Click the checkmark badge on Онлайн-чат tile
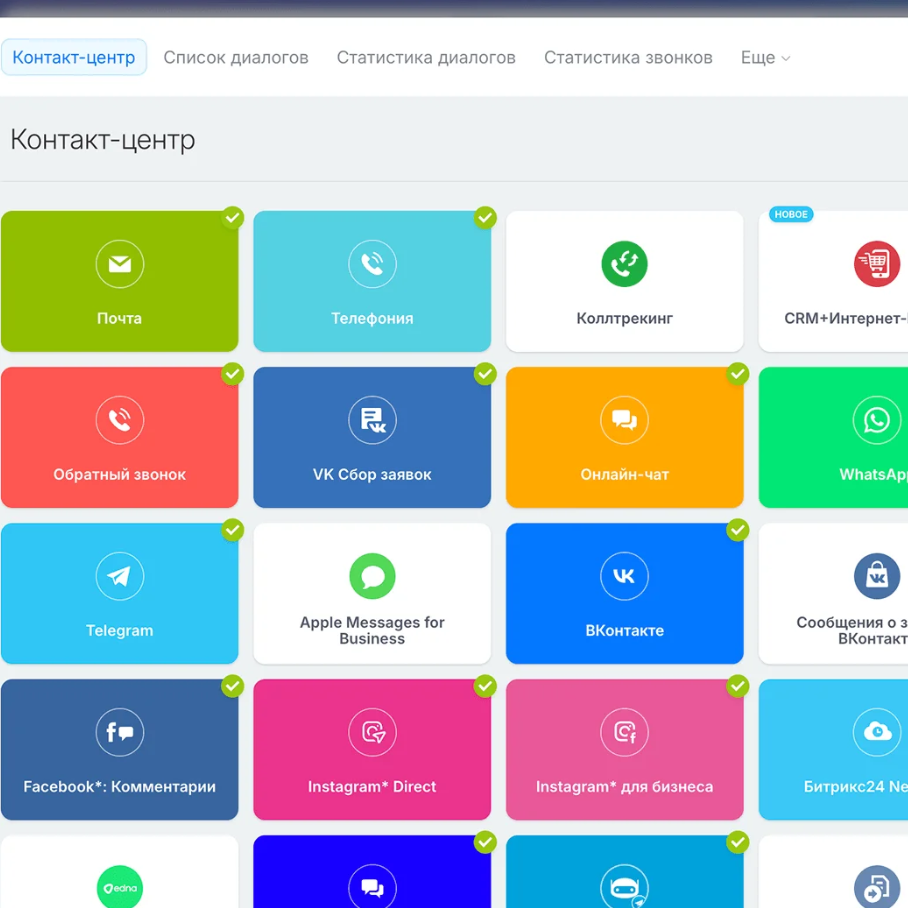 (738, 374)
